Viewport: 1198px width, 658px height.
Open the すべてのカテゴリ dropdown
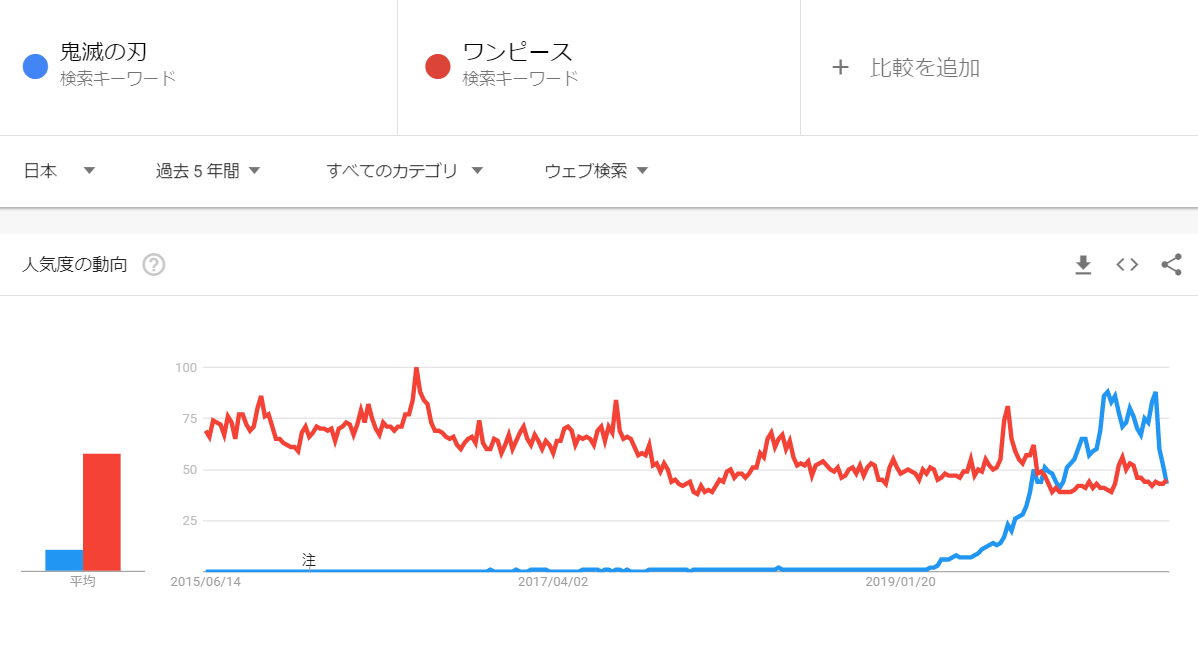(404, 170)
